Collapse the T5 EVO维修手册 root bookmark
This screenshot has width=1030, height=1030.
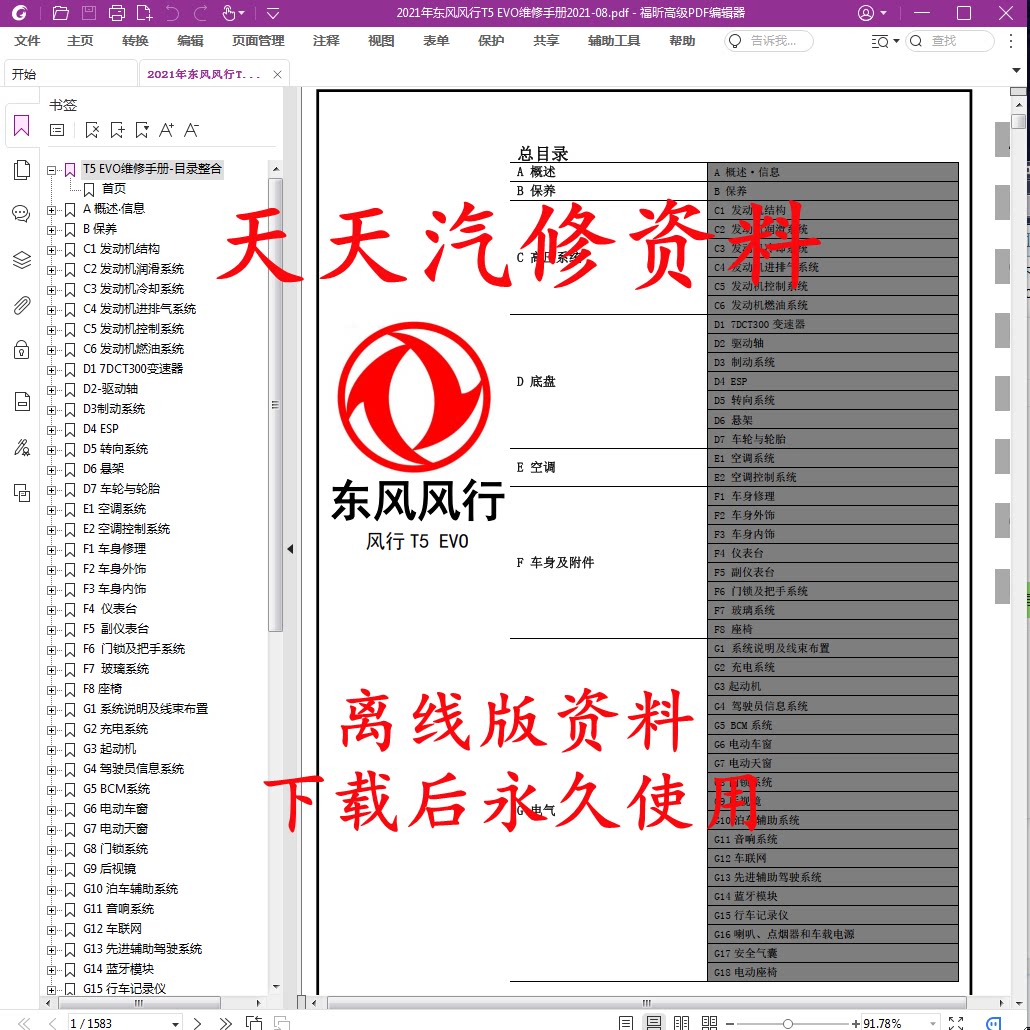[51, 170]
